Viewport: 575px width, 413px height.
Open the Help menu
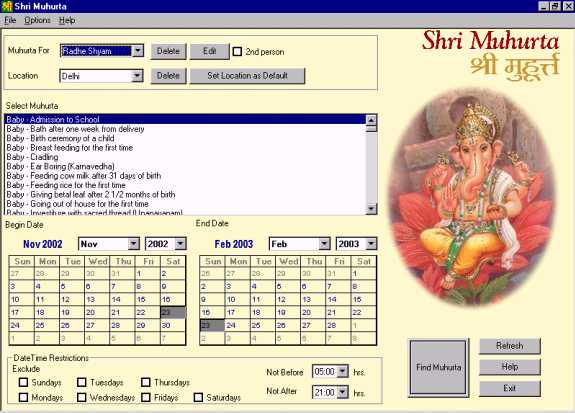pyautogui.click(x=67, y=20)
